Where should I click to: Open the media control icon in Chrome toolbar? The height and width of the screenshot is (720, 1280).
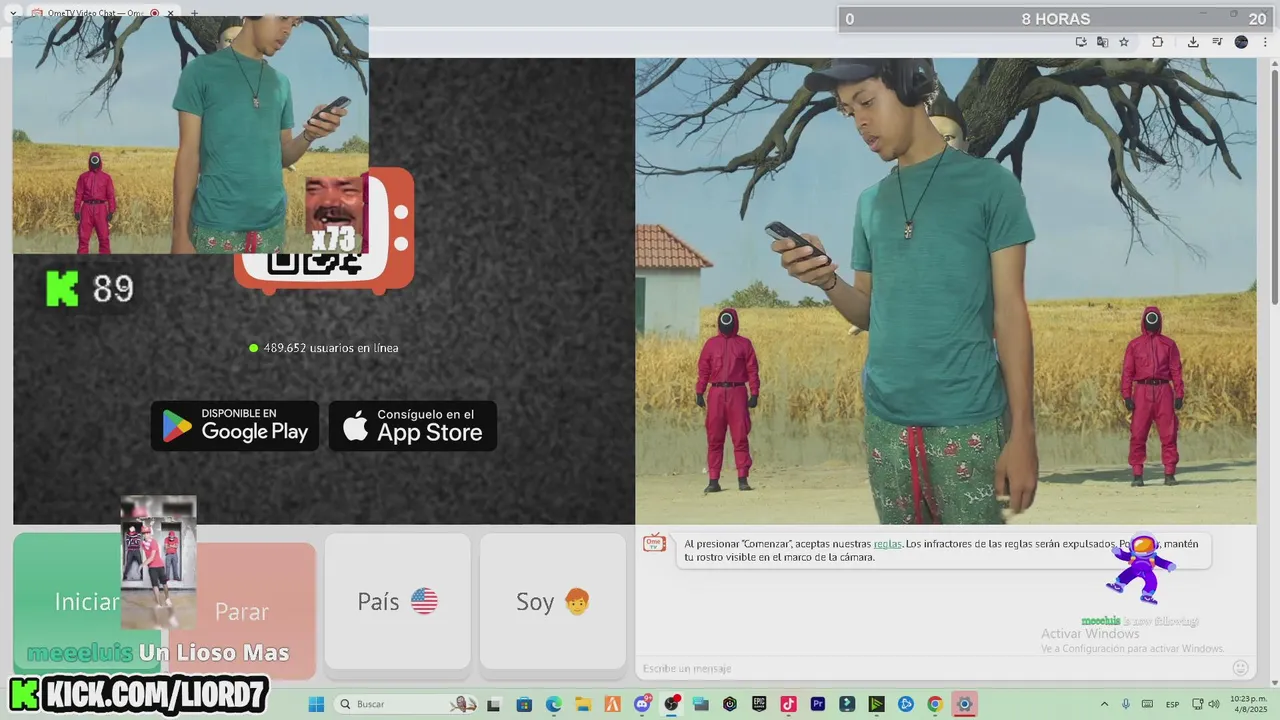1217,42
